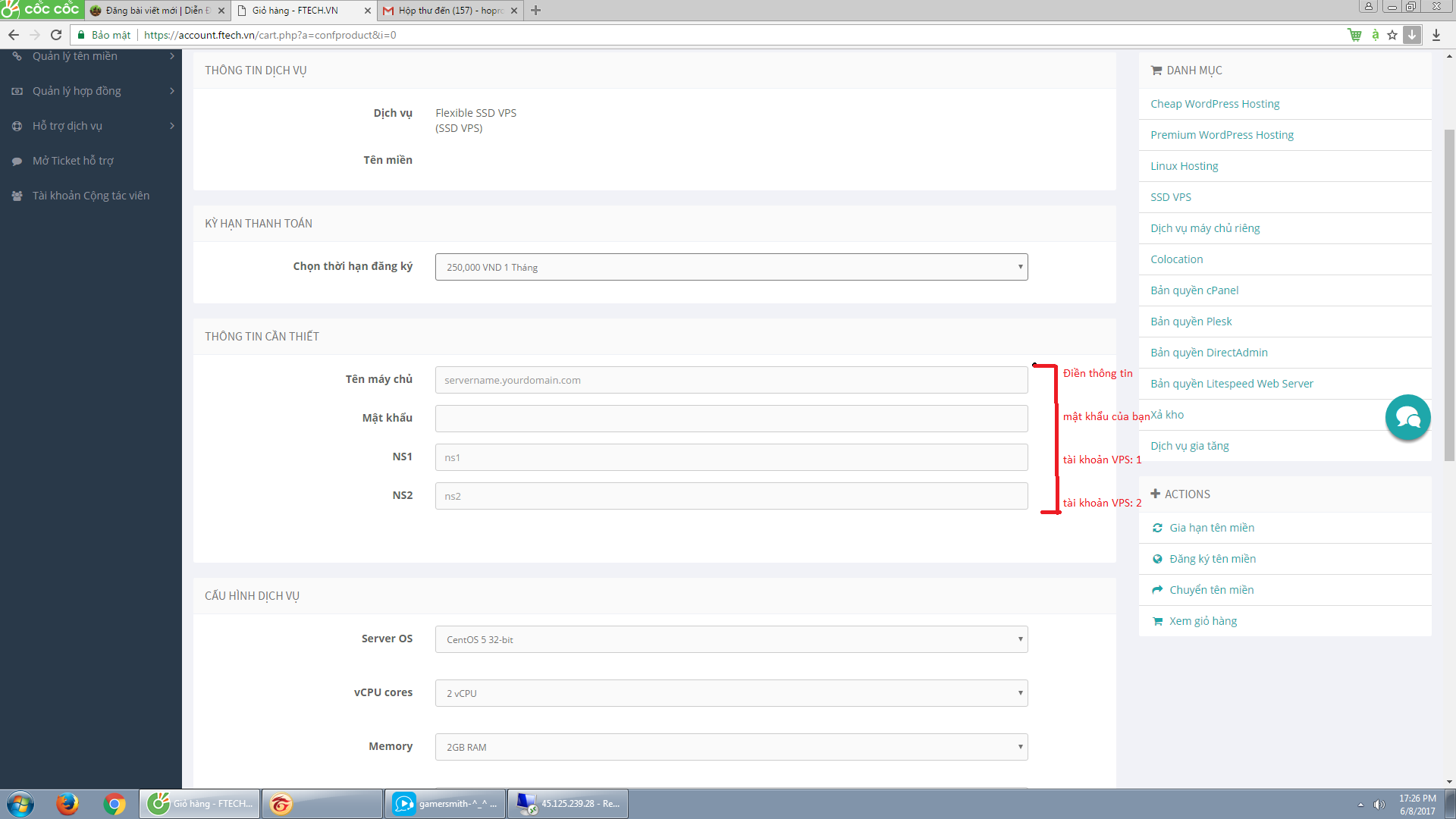
Task: Click the bookmark star icon in address bar
Action: coord(1392,35)
